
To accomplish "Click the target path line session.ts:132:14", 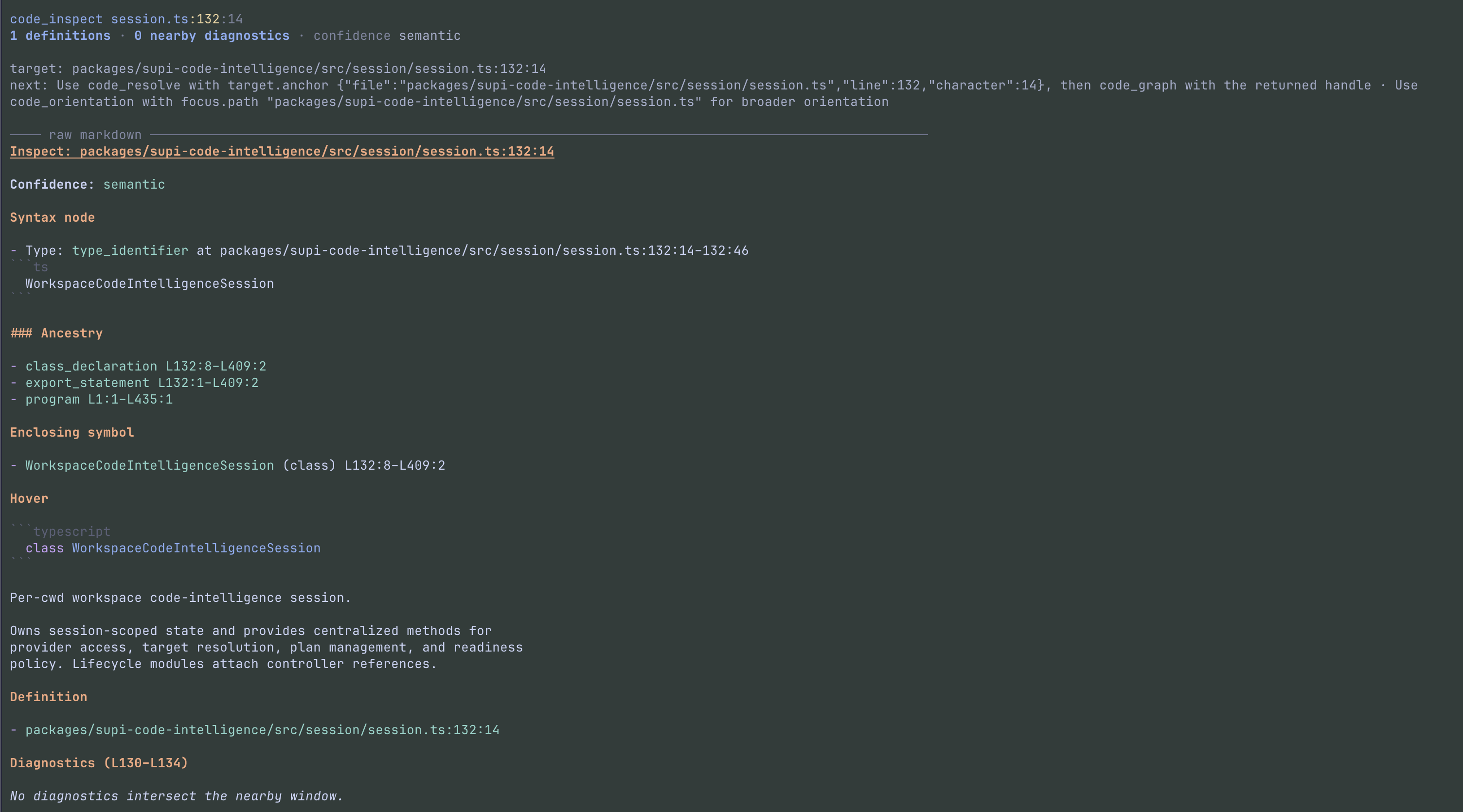I will click(278, 69).
